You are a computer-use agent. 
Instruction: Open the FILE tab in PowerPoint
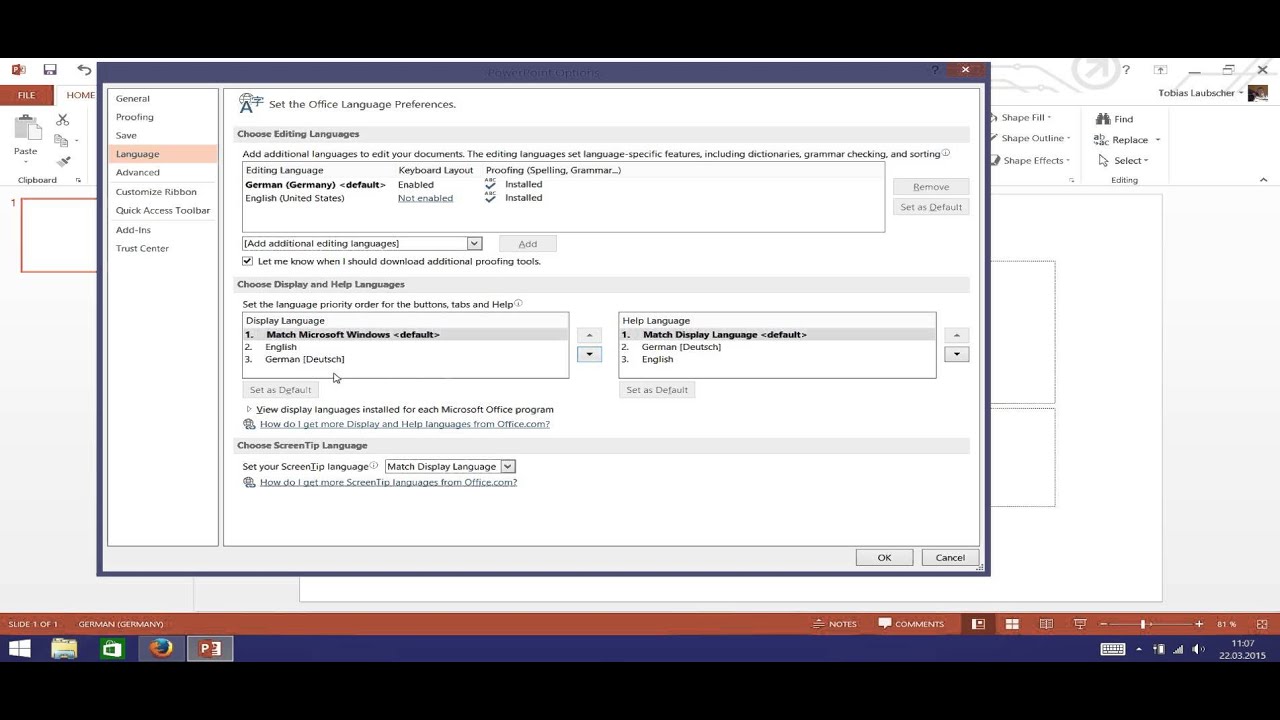coord(26,95)
